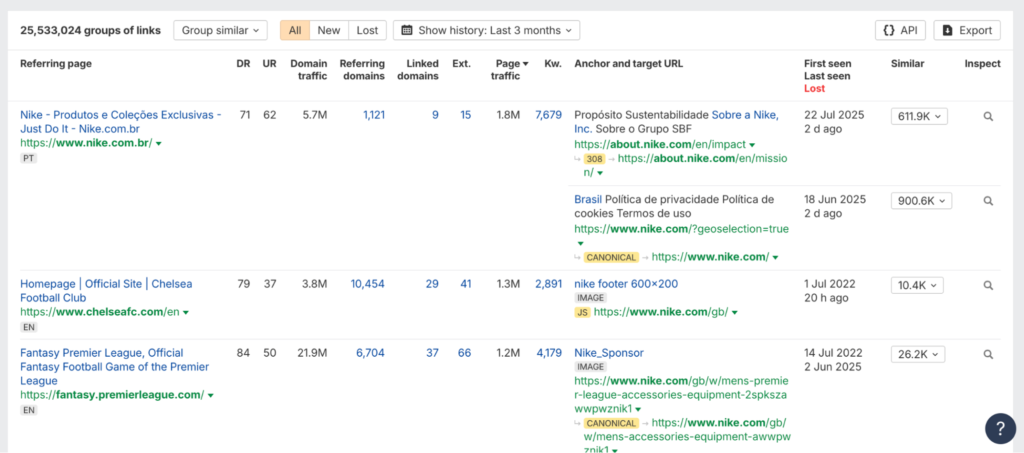
Task: Open the www.chelseafc.com/en URL dropdown arrow
Action: (186, 313)
